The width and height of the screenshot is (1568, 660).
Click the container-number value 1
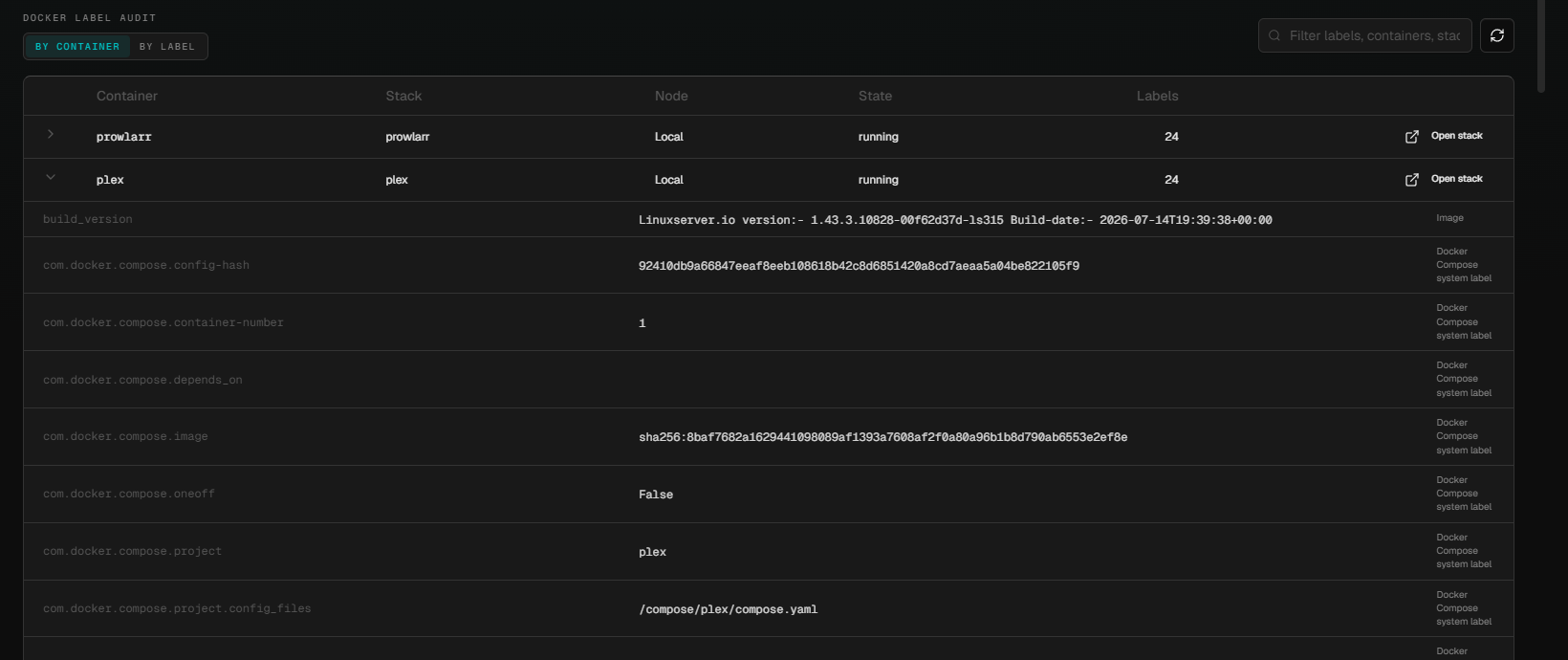click(x=642, y=323)
